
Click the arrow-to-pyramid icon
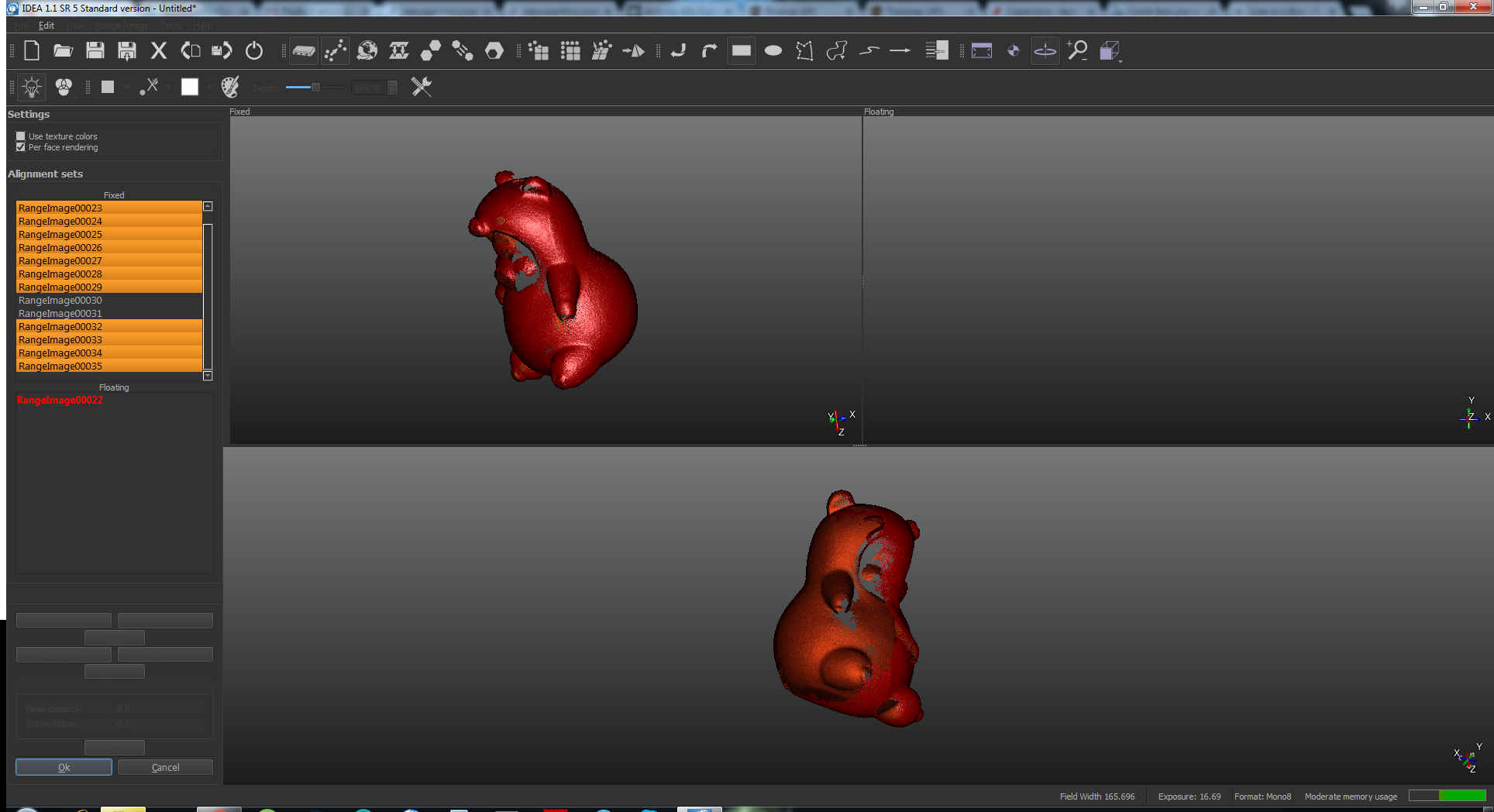coord(633,51)
